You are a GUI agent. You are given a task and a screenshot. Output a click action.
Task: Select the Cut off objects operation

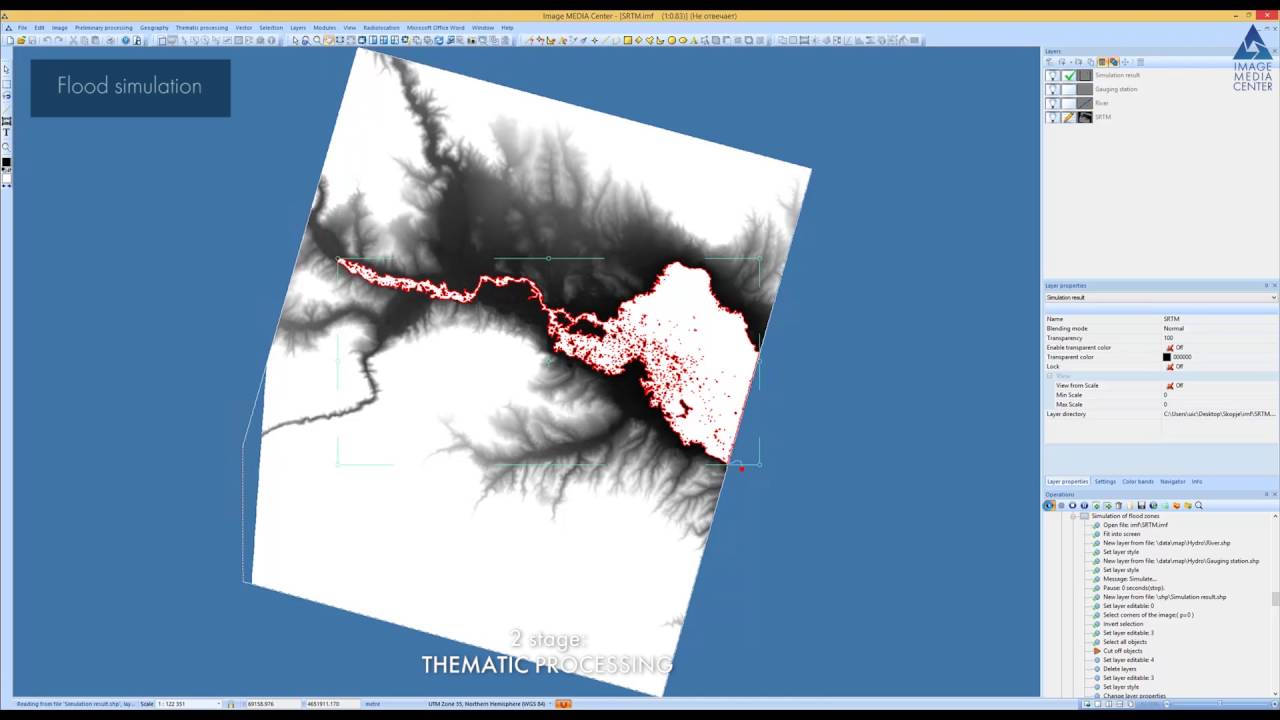pos(1123,651)
